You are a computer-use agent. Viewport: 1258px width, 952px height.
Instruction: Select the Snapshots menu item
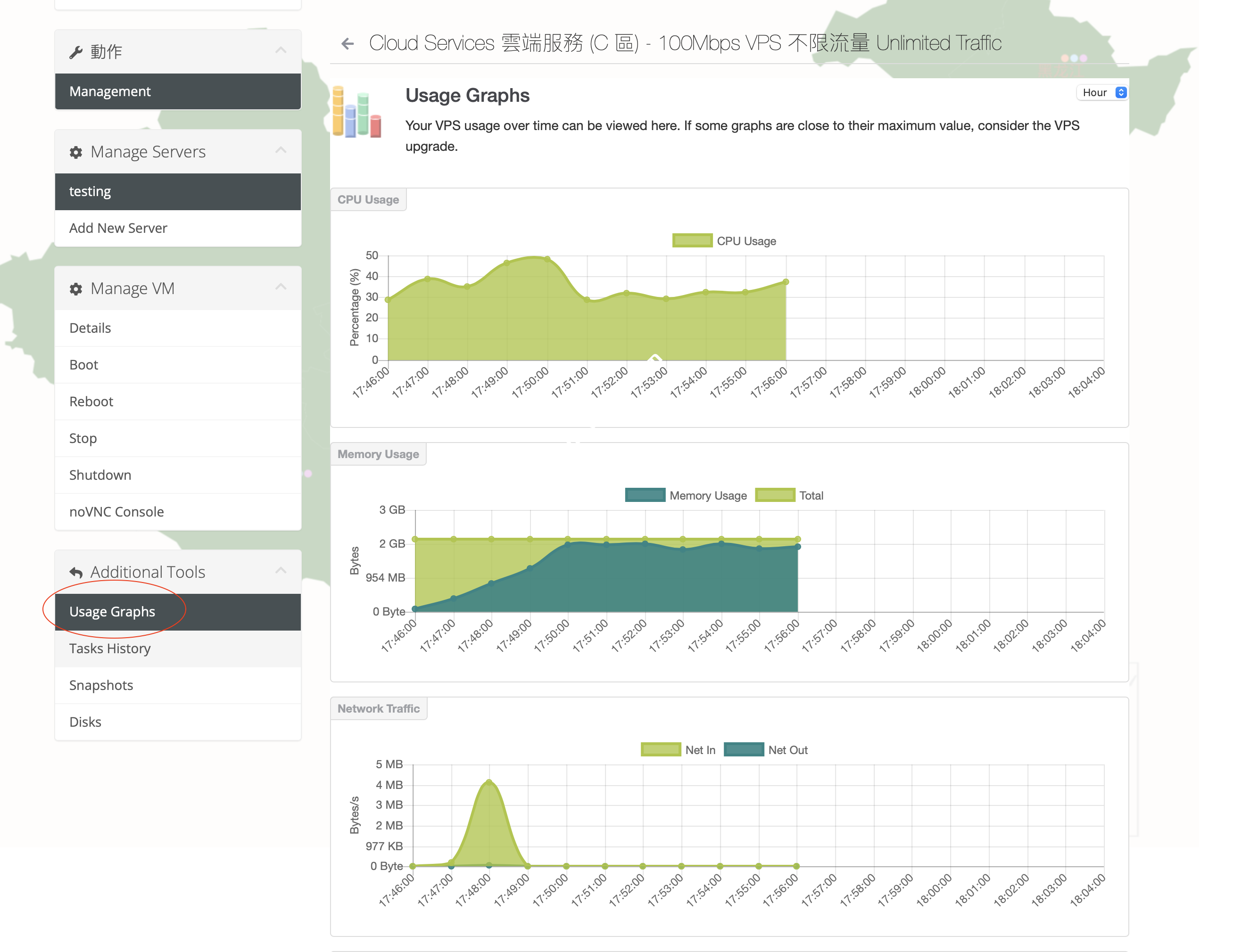(101, 685)
